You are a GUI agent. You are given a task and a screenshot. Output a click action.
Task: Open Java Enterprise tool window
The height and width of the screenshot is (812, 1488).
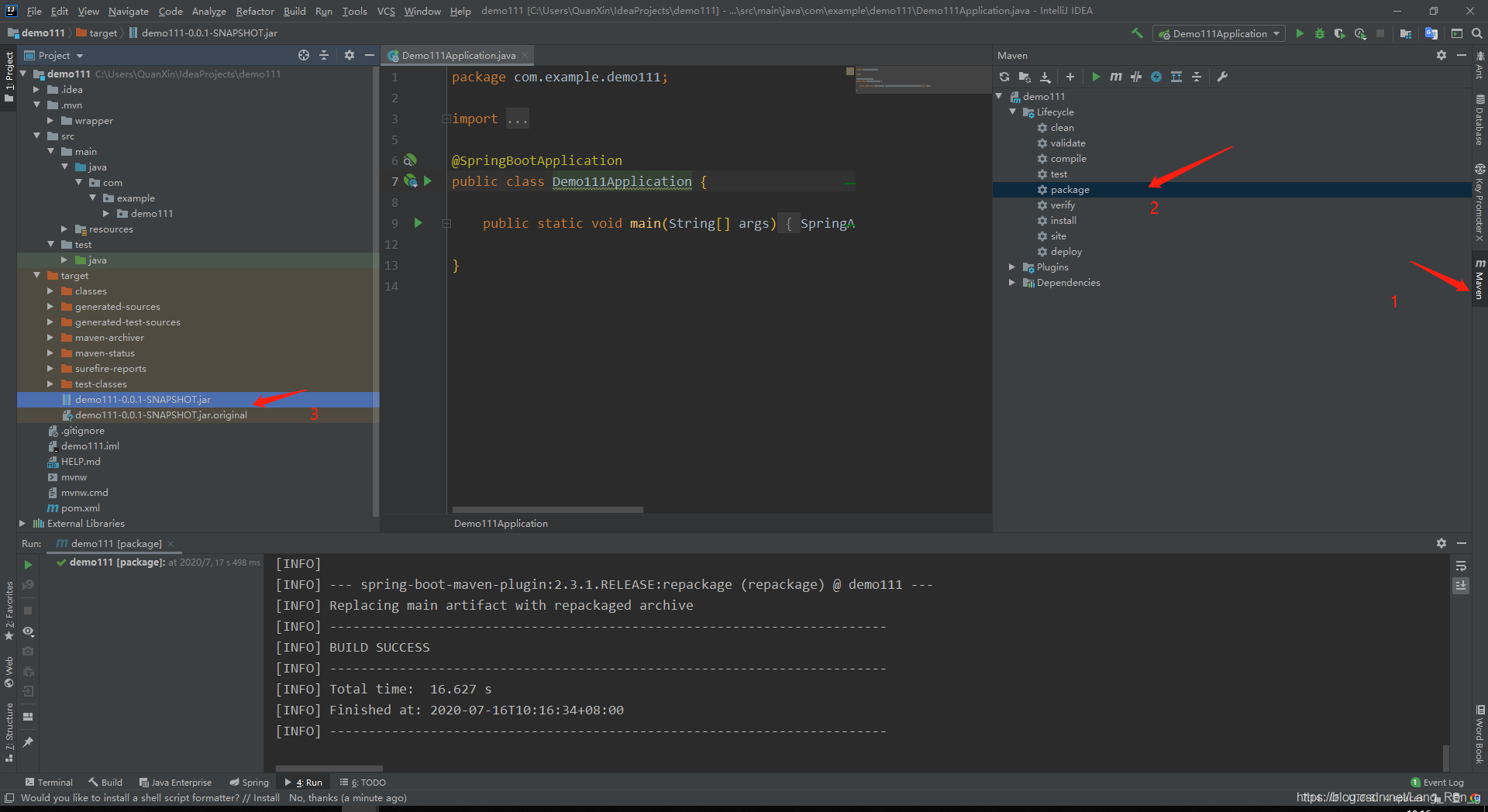tap(175, 782)
